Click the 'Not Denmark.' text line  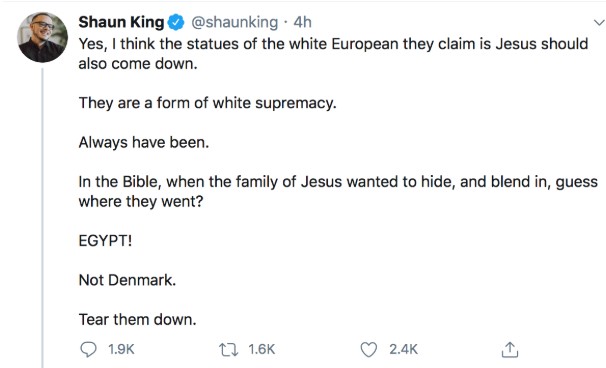coord(127,280)
